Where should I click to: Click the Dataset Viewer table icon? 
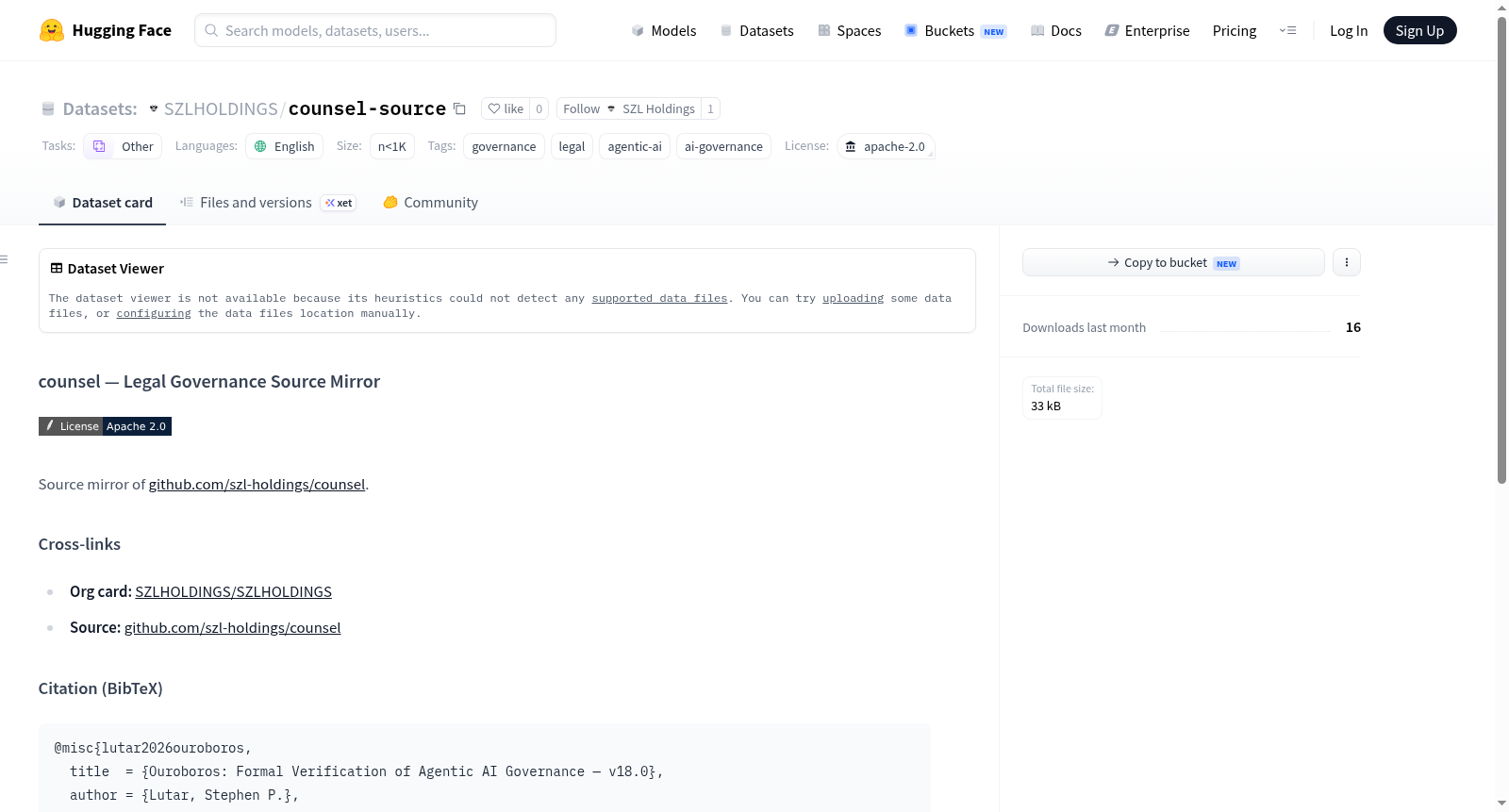click(57, 269)
